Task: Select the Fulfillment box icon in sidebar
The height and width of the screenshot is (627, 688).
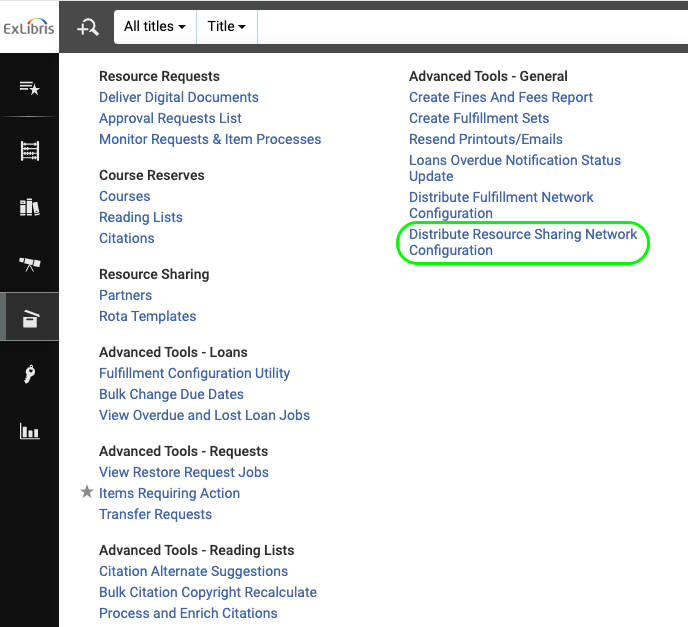Action: coord(29,320)
